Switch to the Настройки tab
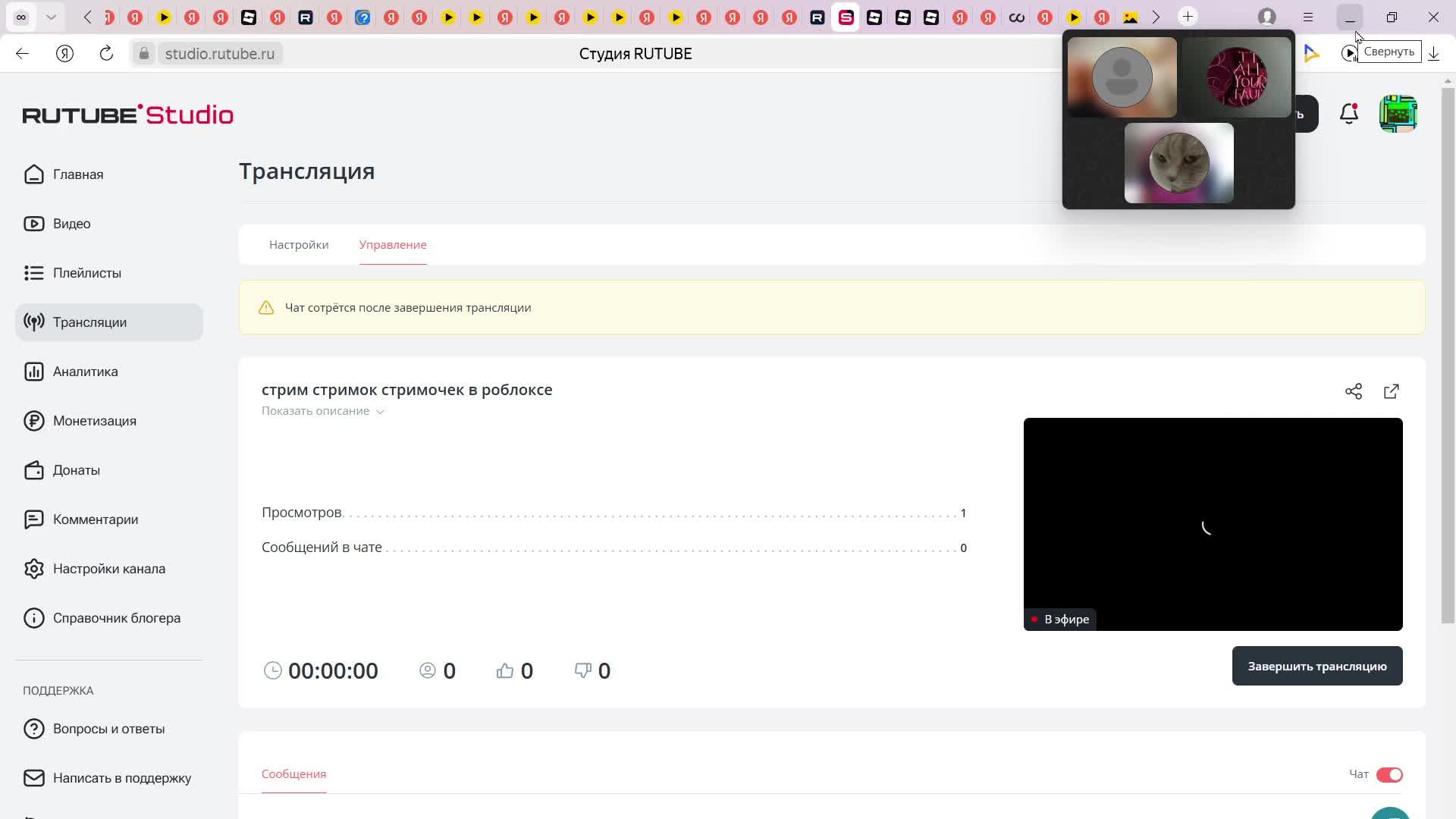The height and width of the screenshot is (819, 1456). tap(299, 245)
